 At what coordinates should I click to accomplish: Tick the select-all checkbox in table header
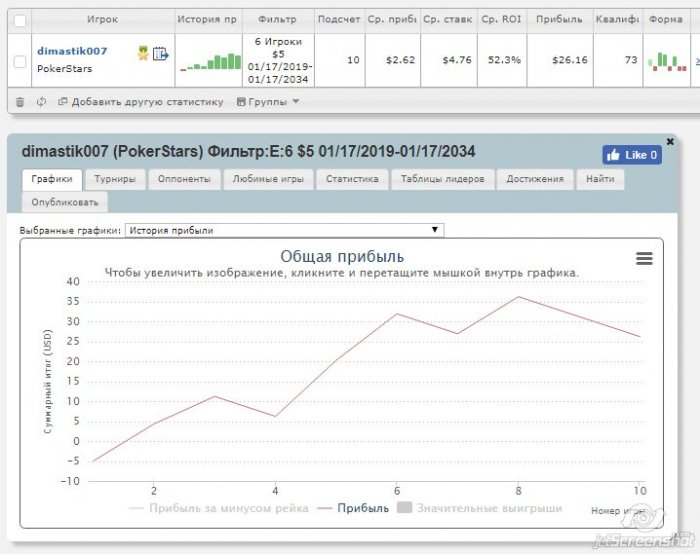pyautogui.click(x=20, y=19)
